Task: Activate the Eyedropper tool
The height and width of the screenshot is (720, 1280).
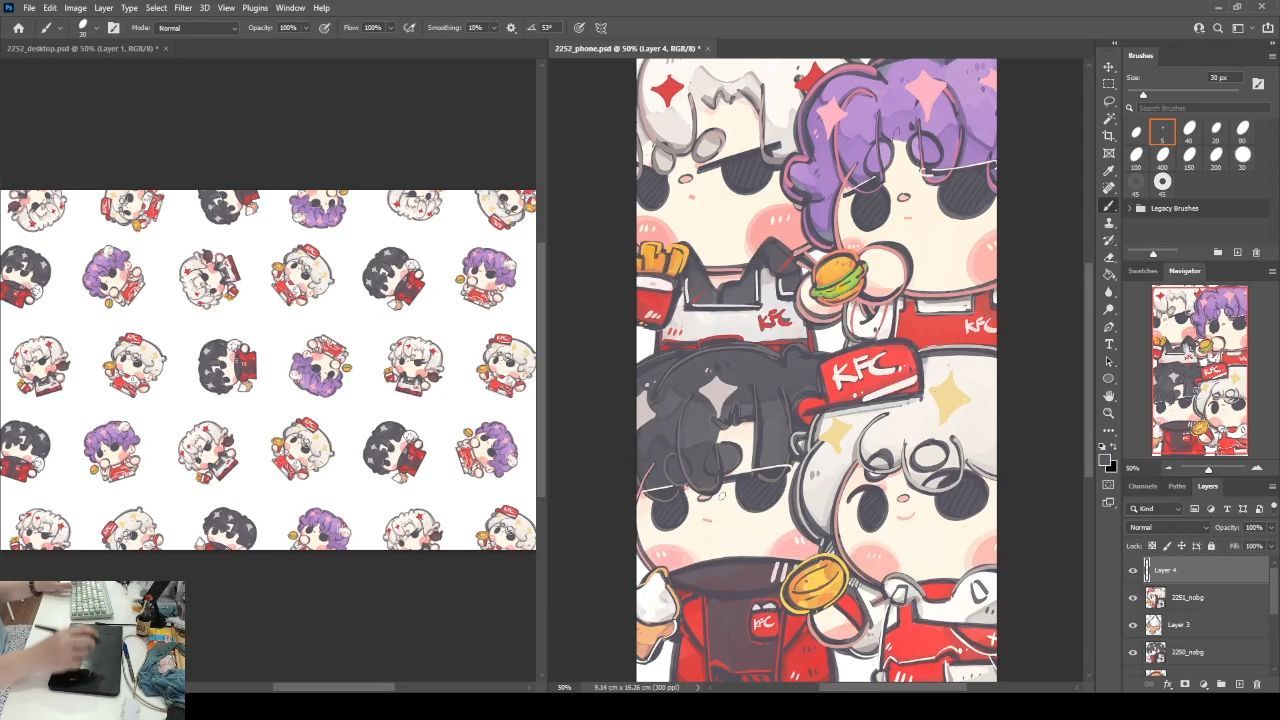Action: [1108, 171]
